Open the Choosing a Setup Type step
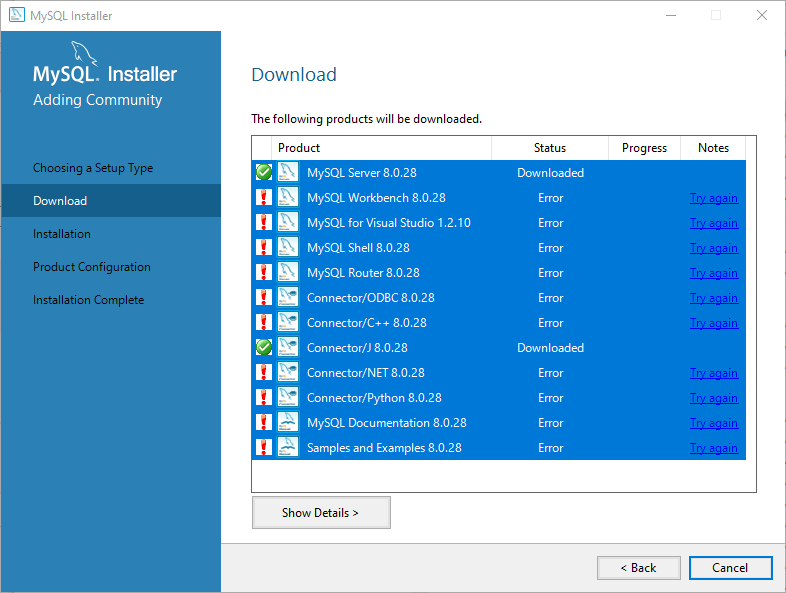The height and width of the screenshot is (593, 786). pyautogui.click(x=93, y=168)
